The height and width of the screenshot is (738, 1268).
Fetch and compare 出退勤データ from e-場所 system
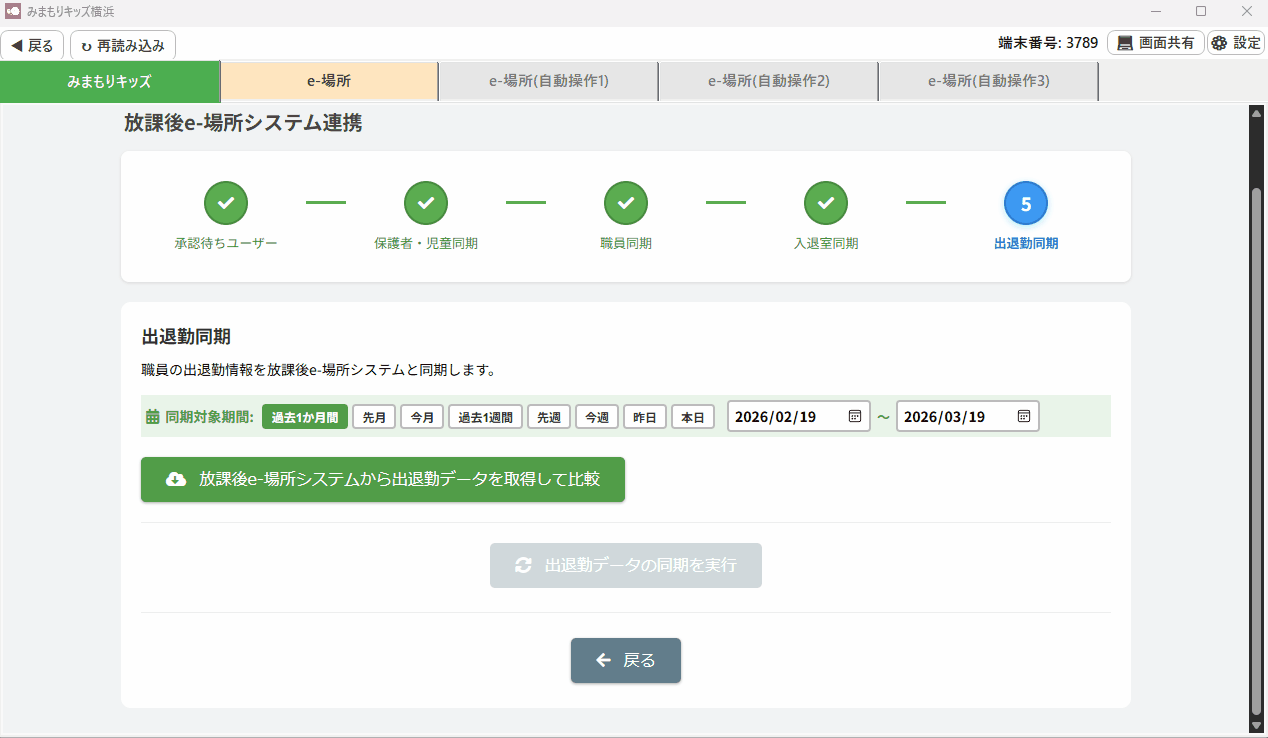coord(383,479)
